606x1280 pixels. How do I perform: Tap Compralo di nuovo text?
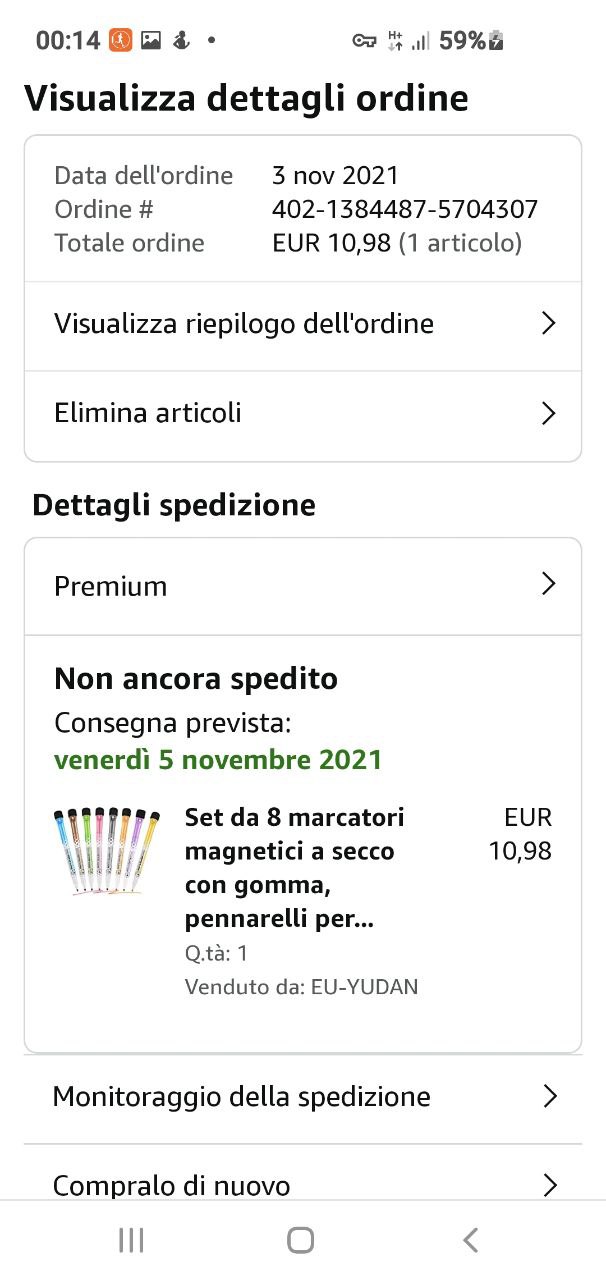click(x=171, y=1186)
